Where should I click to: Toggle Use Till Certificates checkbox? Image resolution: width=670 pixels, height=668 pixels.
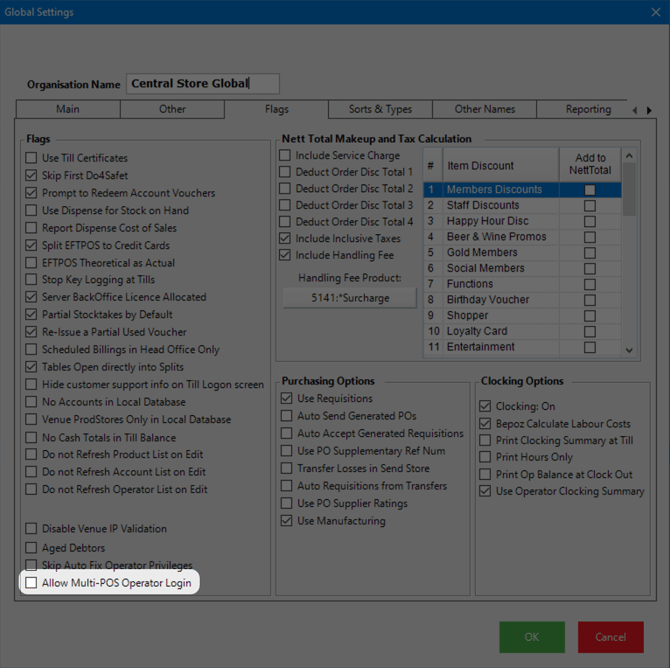(x=32, y=158)
